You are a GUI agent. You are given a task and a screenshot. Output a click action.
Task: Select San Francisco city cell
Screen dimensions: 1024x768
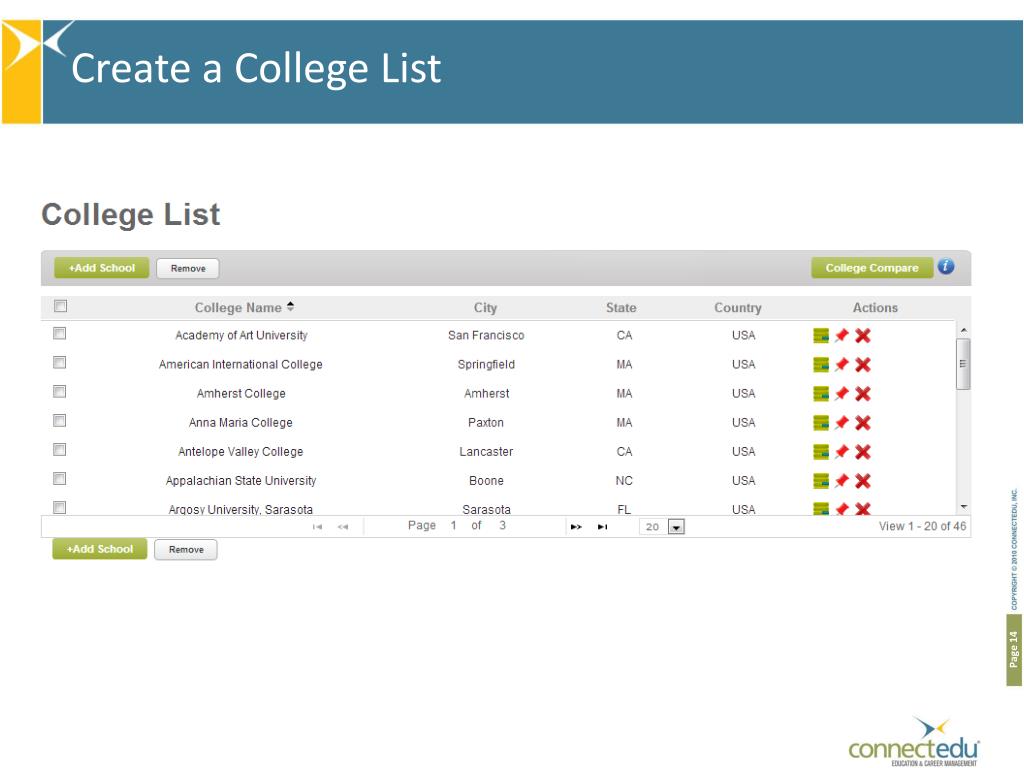coord(486,336)
